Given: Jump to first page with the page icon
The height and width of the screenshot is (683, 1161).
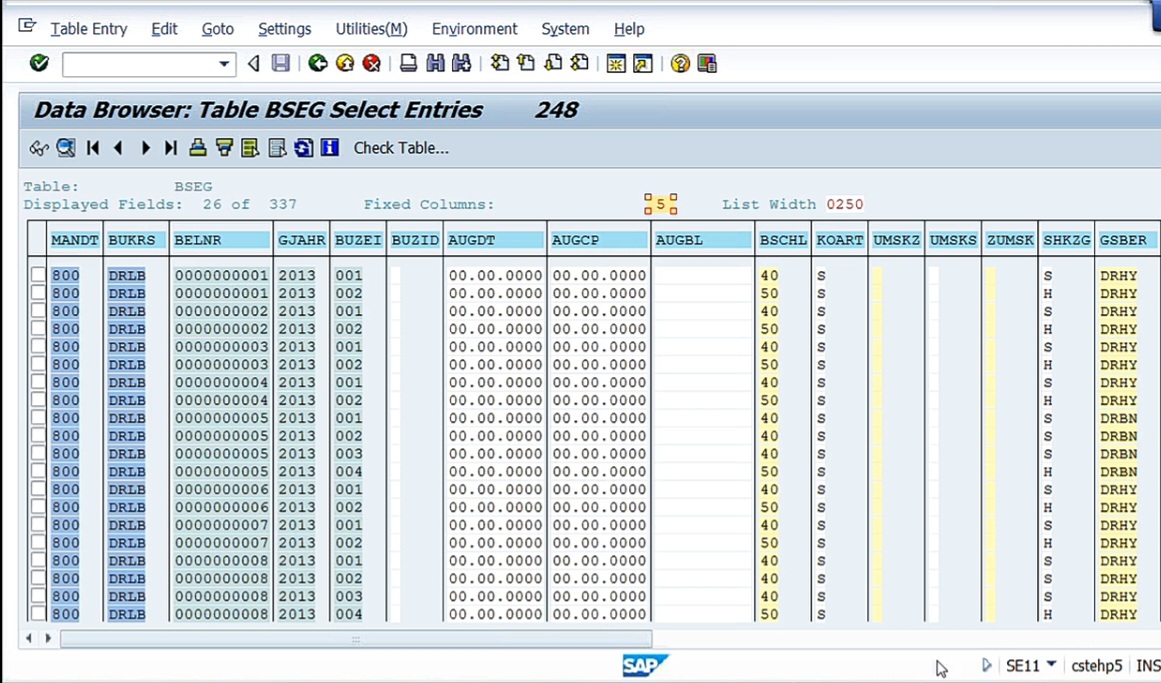Looking at the screenshot, I should 500,64.
